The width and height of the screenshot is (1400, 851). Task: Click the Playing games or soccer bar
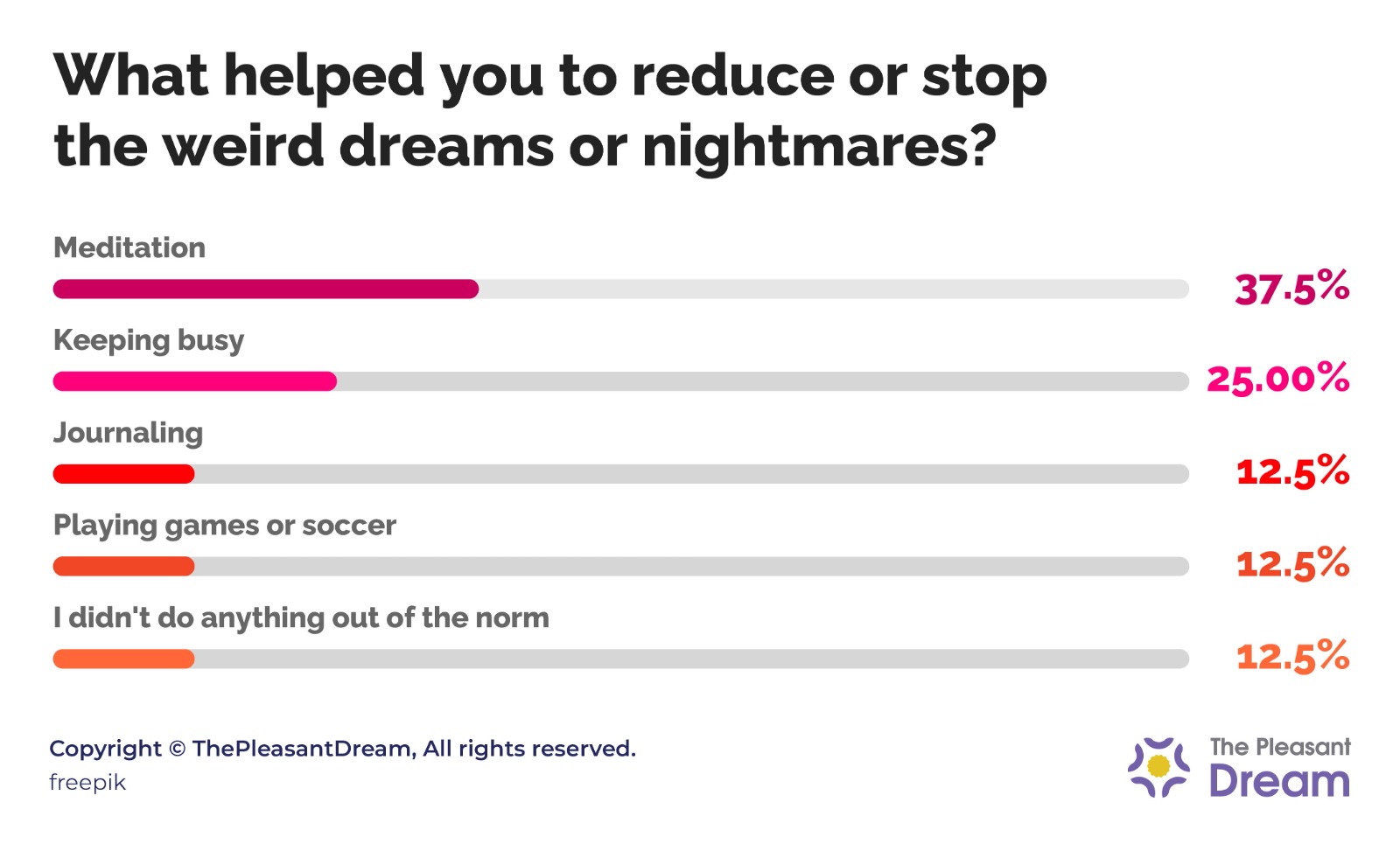click(620, 567)
